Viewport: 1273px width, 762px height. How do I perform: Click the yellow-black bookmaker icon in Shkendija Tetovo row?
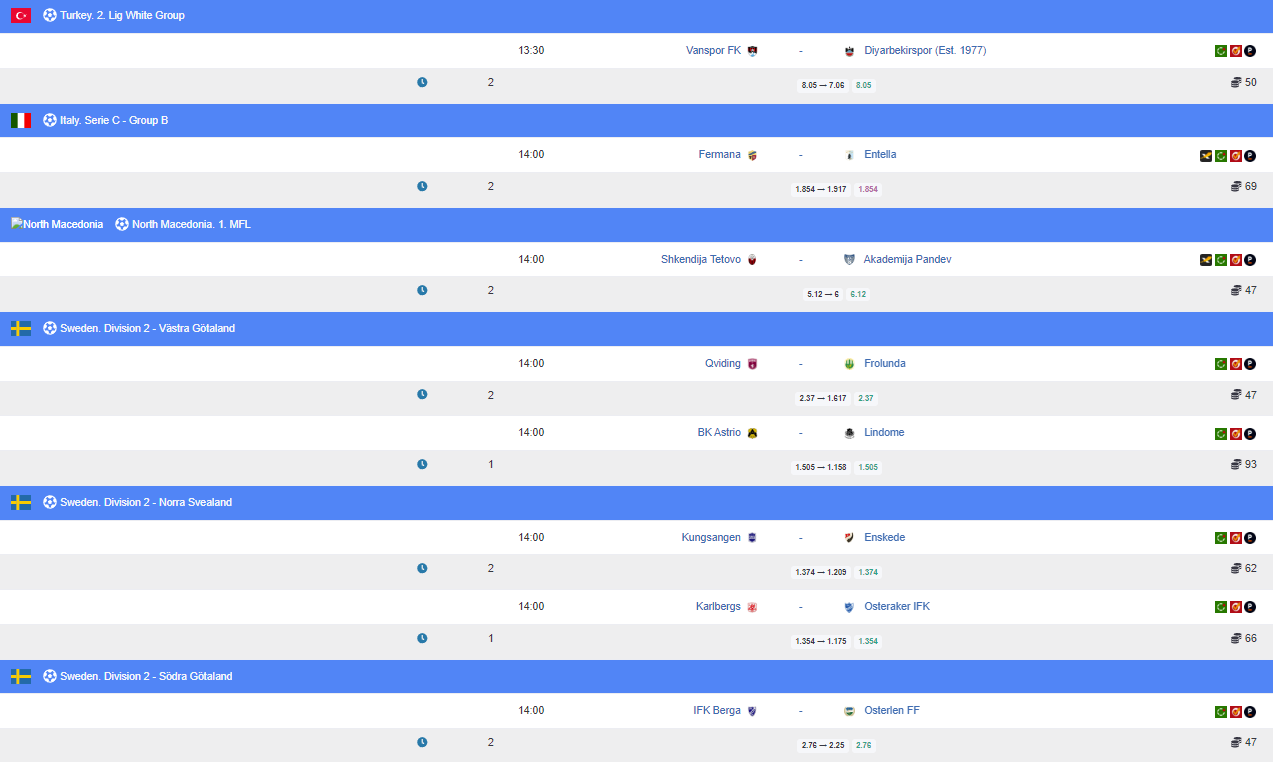point(1206,260)
